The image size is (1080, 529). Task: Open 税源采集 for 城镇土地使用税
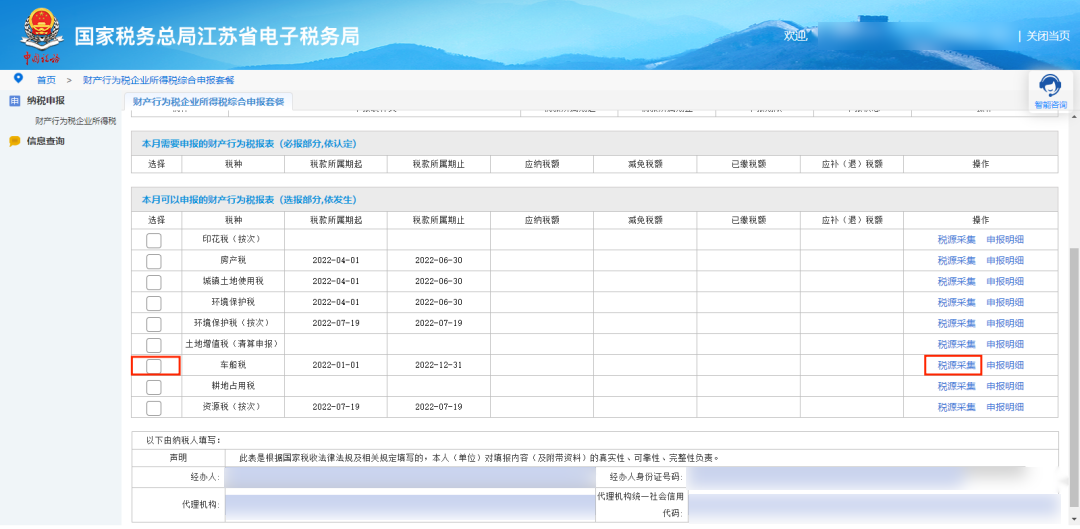pyautogui.click(x=957, y=282)
